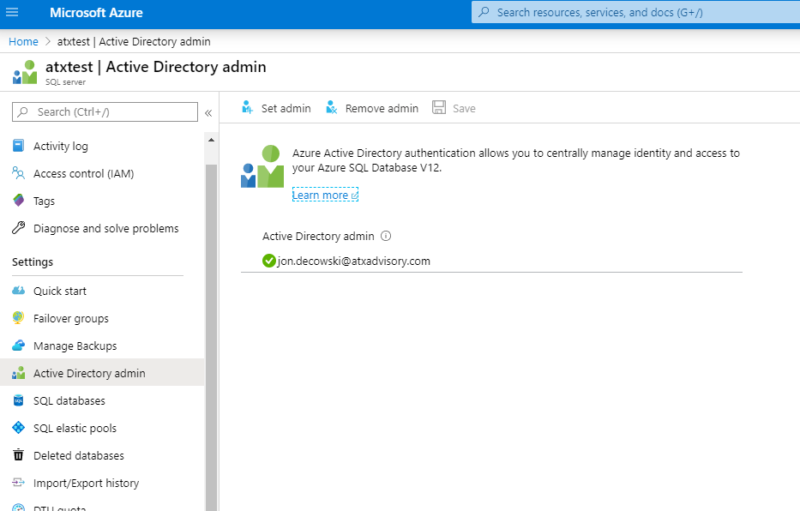Focus the sidebar Search (Ctrl+/) box

[x=105, y=112]
